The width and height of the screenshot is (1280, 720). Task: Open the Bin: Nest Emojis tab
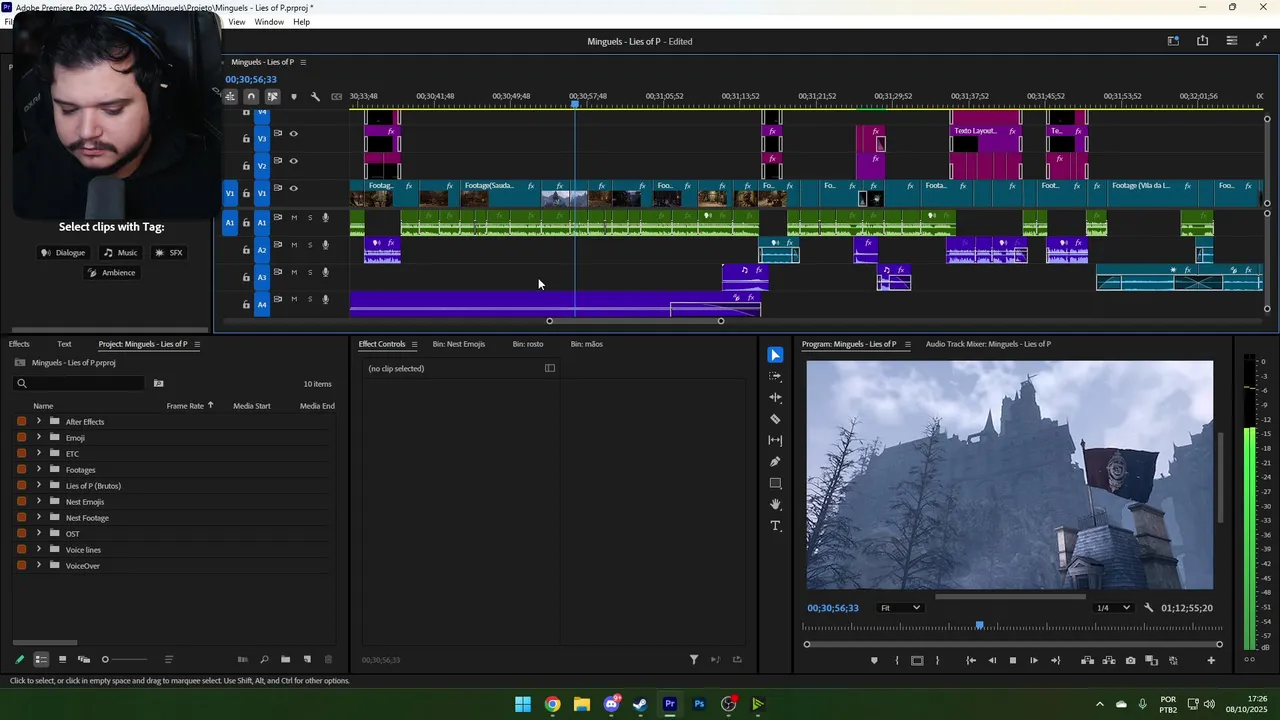tap(459, 344)
